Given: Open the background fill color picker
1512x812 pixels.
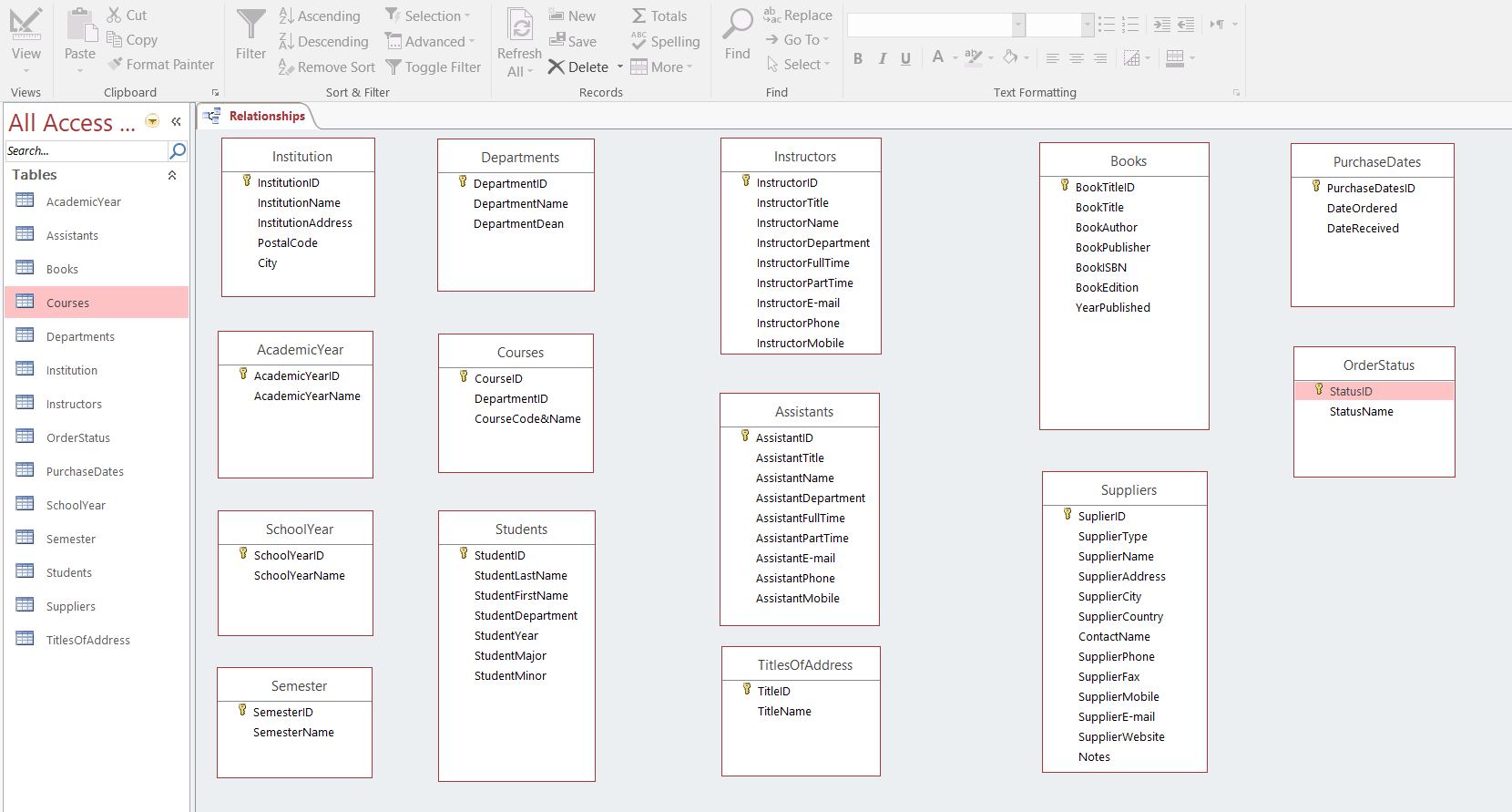Looking at the screenshot, I should 1027,58.
